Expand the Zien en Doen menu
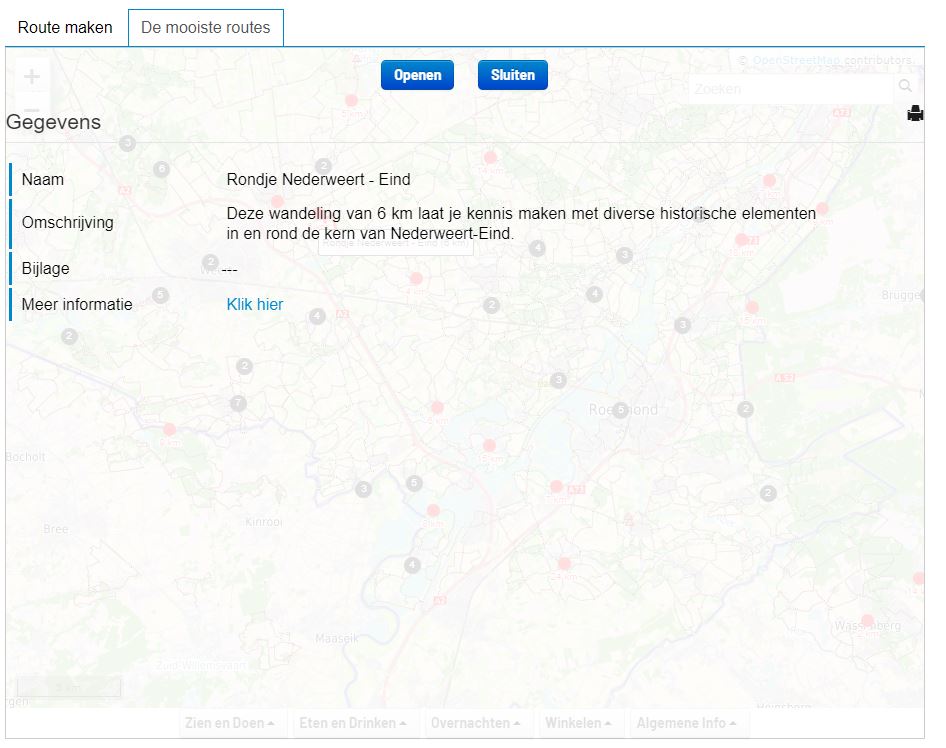The width and height of the screenshot is (946, 748). pos(231,723)
